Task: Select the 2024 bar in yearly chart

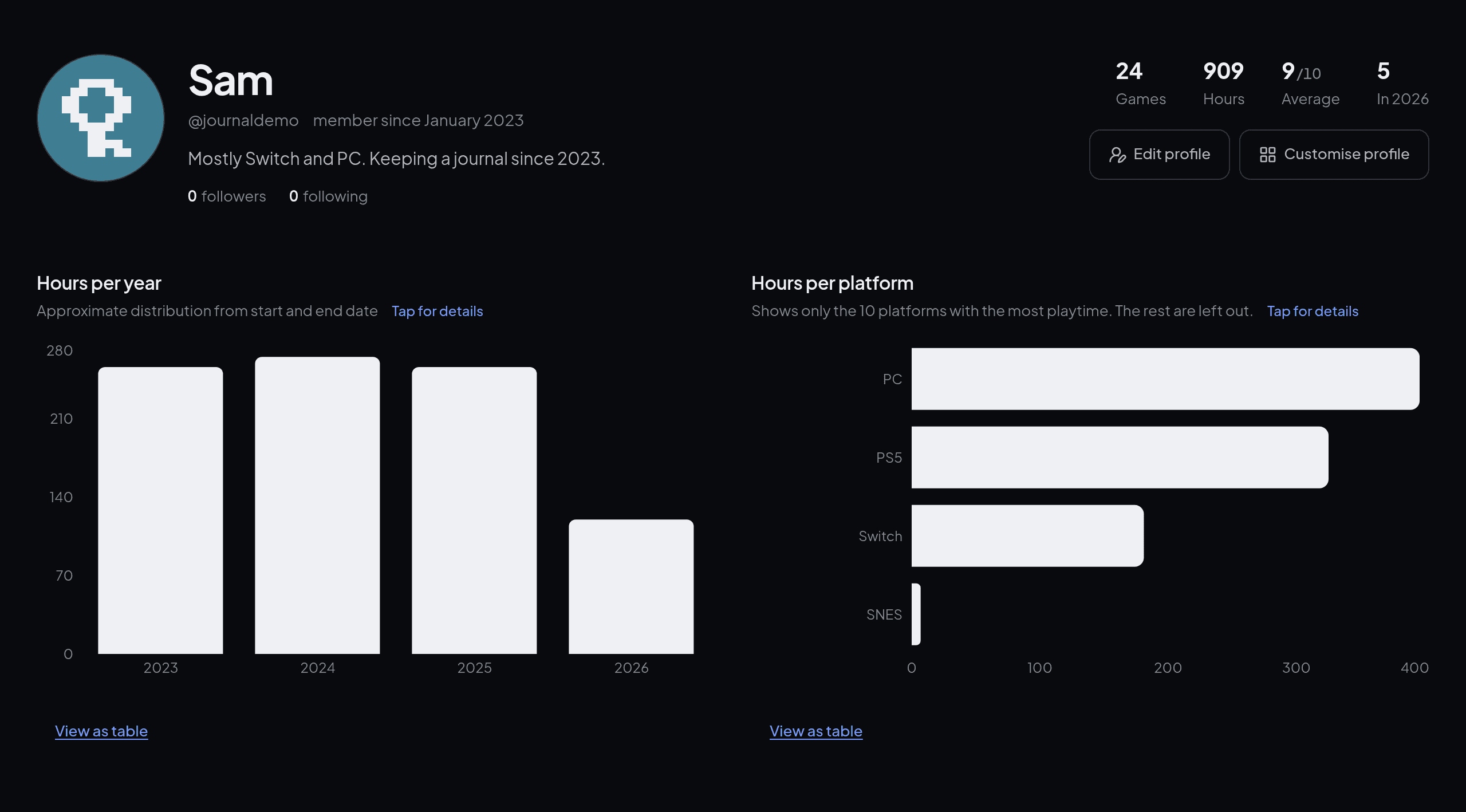Action: (x=317, y=505)
